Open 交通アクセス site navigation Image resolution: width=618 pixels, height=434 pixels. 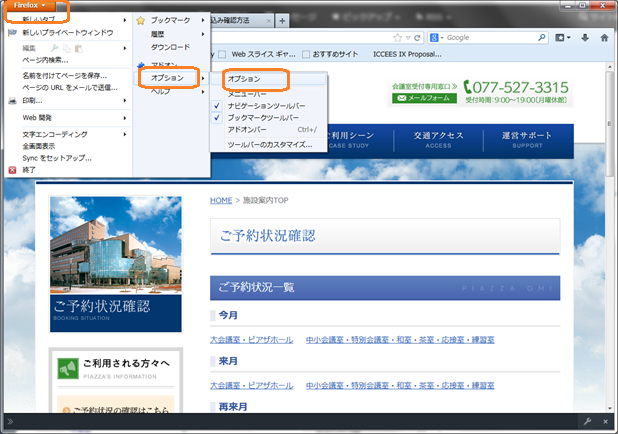pos(438,140)
